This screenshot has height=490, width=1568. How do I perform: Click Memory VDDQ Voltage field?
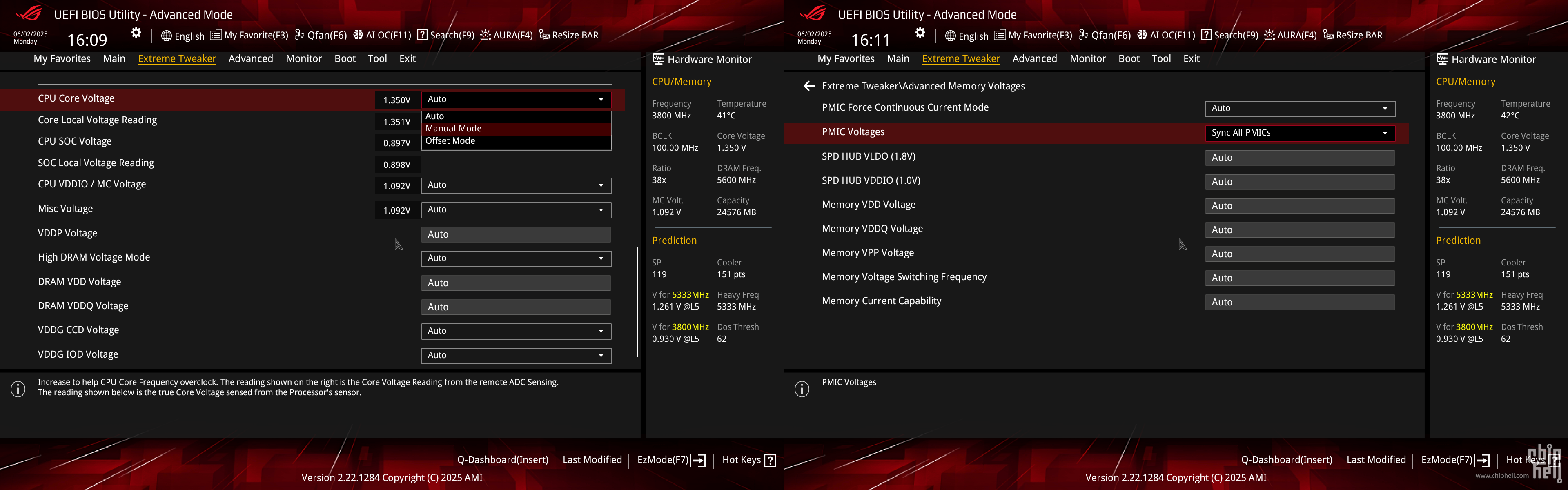1300,230
